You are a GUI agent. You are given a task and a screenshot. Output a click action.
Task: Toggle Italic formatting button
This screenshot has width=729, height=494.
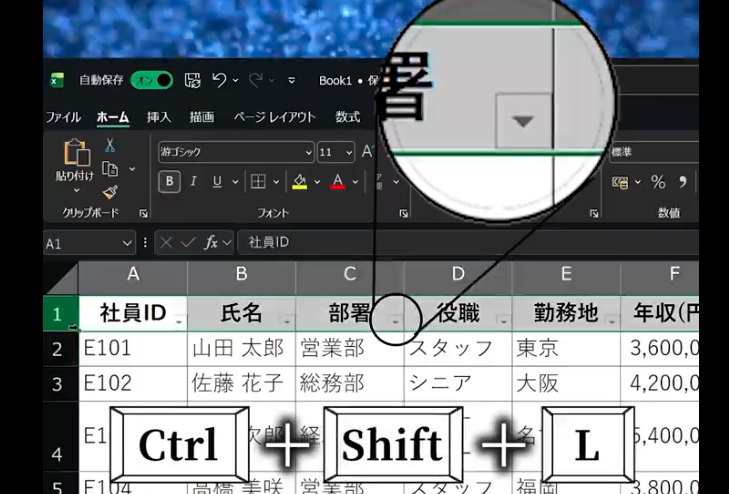pos(194,182)
